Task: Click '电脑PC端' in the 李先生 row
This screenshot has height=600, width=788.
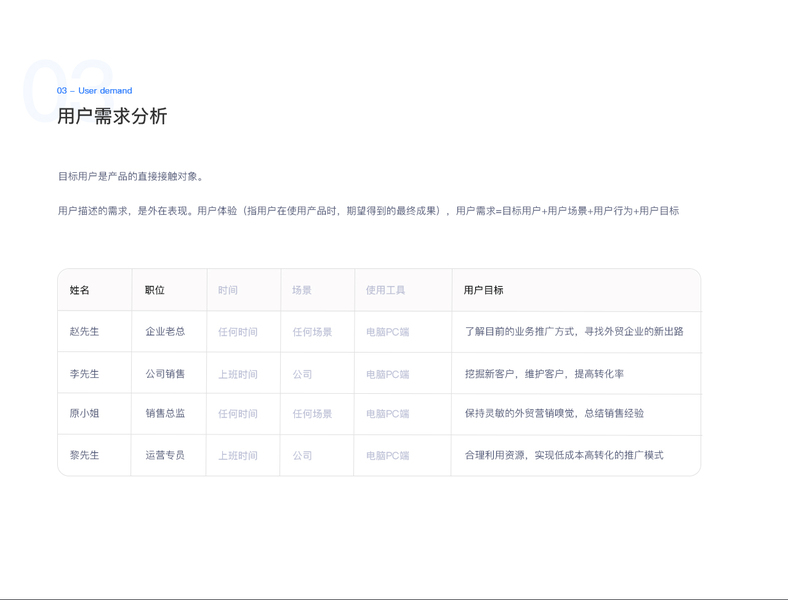Action: tap(387, 374)
